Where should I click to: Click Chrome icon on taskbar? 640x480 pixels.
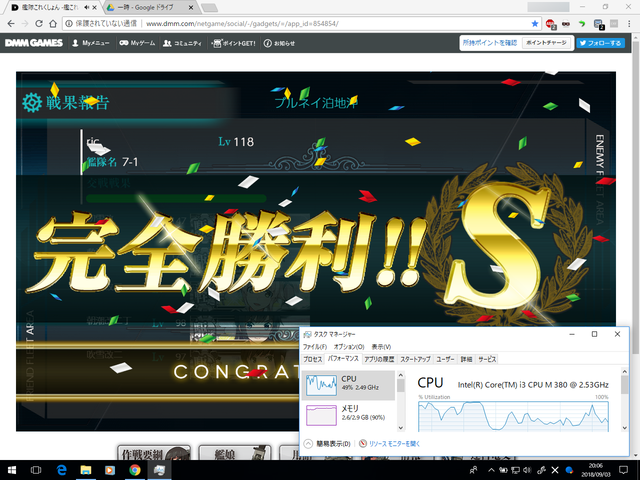(x=135, y=470)
